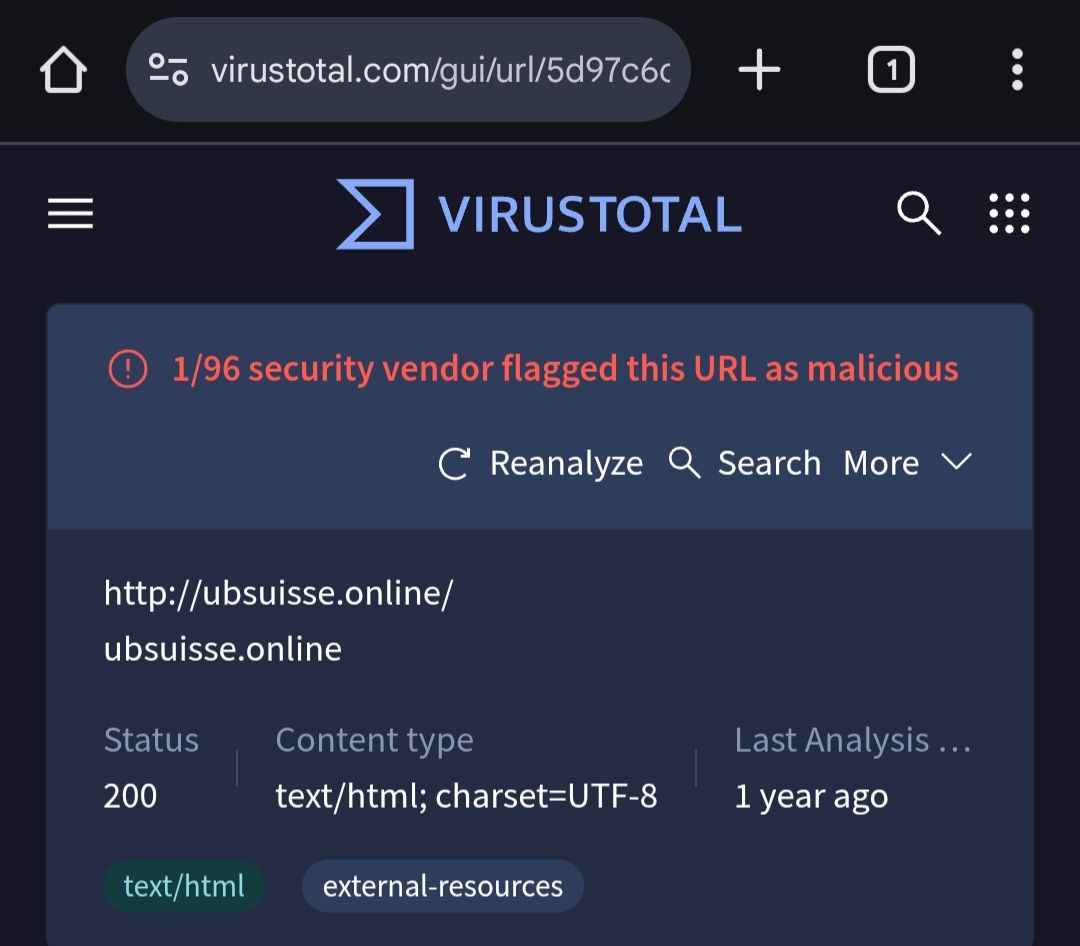Viewport: 1080px width, 946px height.
Task: Expand the truncated Last Analysis label
Action: (852, 741)
